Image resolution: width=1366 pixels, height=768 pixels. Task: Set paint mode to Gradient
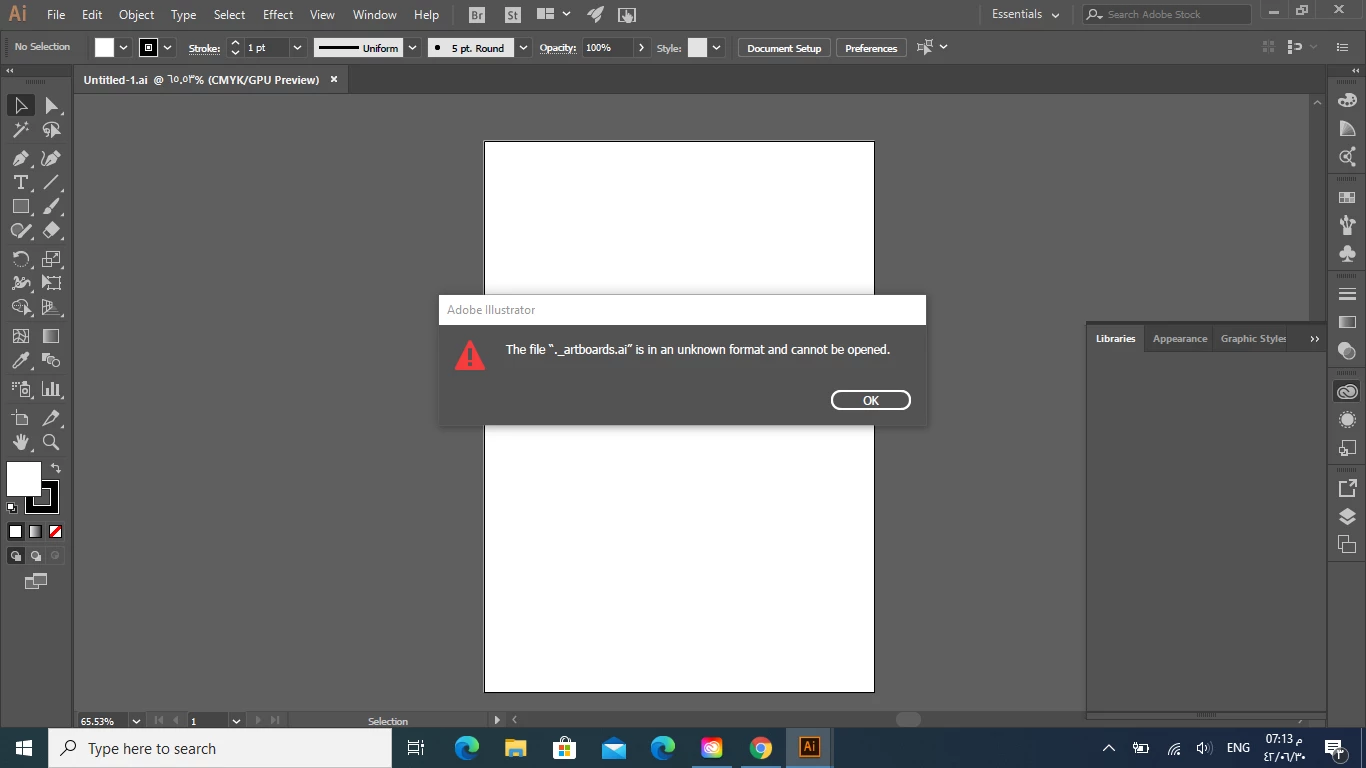pyautogui.click(x=35, y=532)
